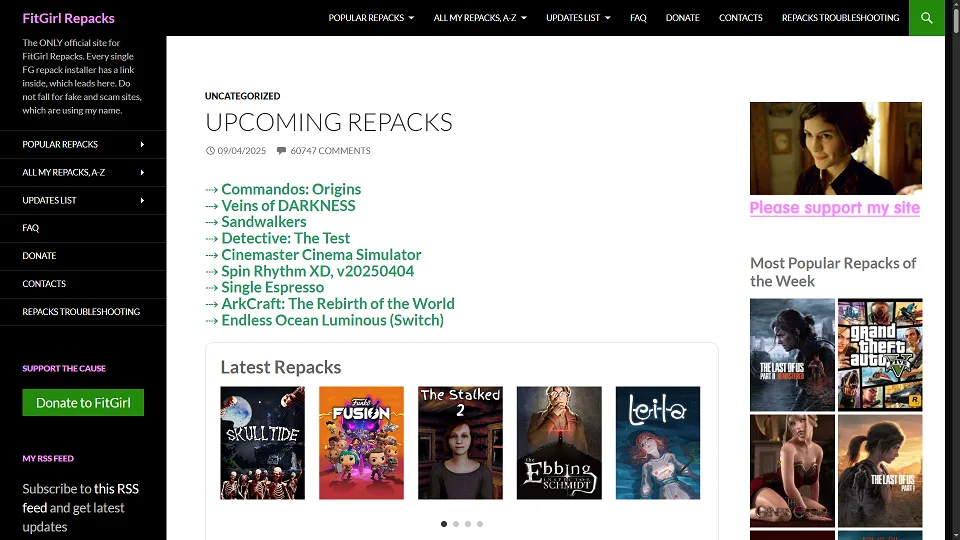Open Detective: The Test link
The height and width of the screenshot is (540, 960).
(285, 238)
